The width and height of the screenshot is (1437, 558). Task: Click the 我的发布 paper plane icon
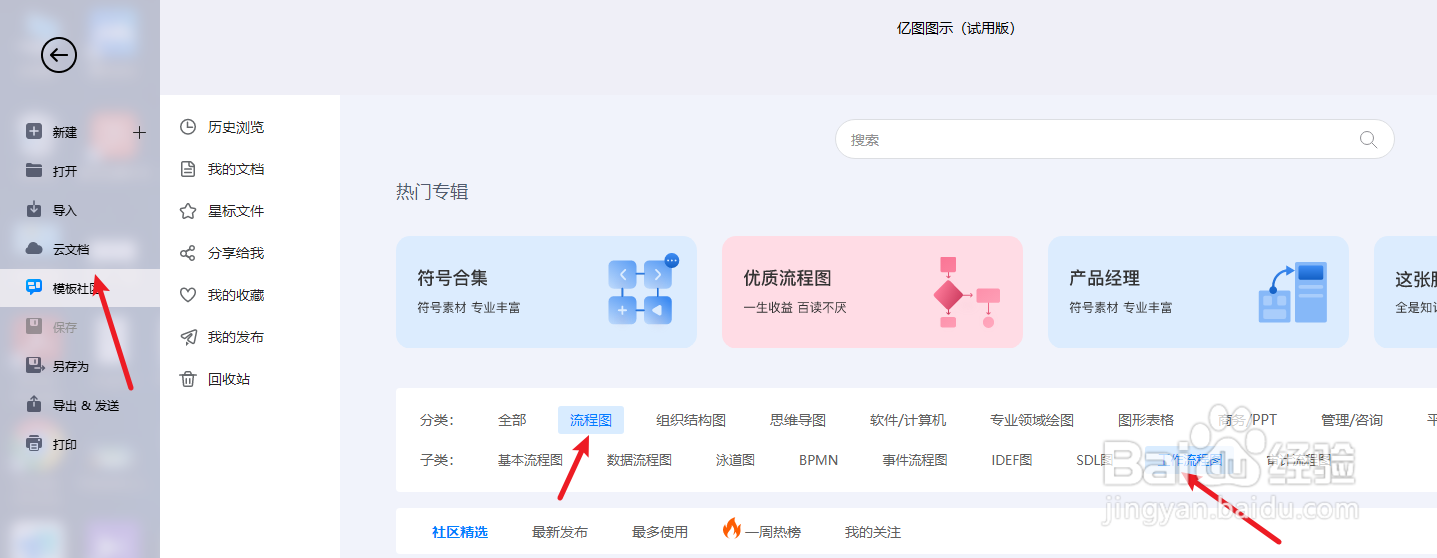187,337
